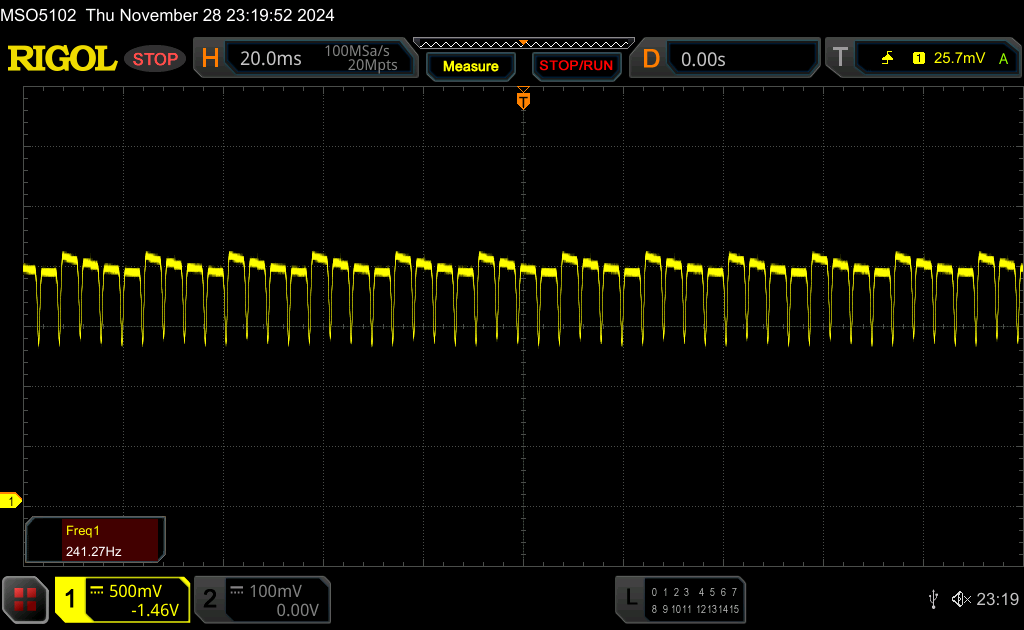Viewport: 1024px width, 630px height.
Task: Open the trigger T settings icon
Action: [x=840, y=57]
